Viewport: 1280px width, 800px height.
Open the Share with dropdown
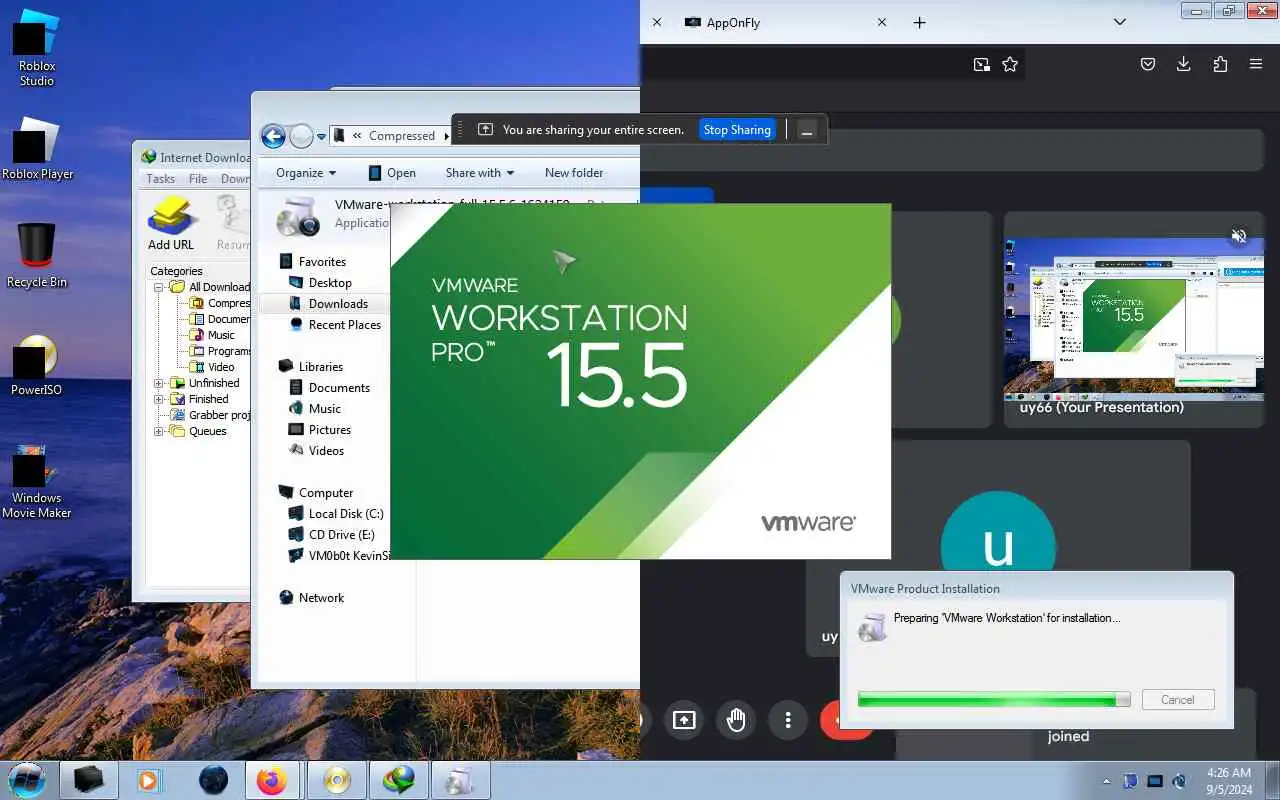480,173
